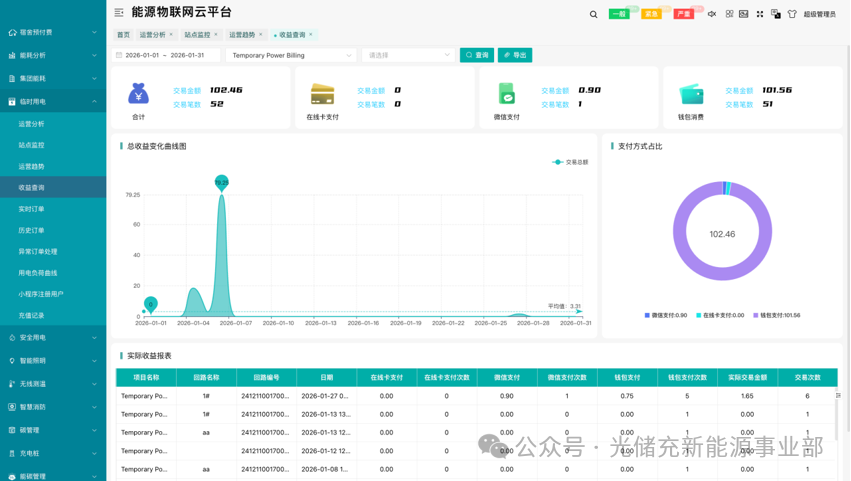851x481 pixels.
Task: Open the picture screen icon in header
Action: click(x=744, y=14)
